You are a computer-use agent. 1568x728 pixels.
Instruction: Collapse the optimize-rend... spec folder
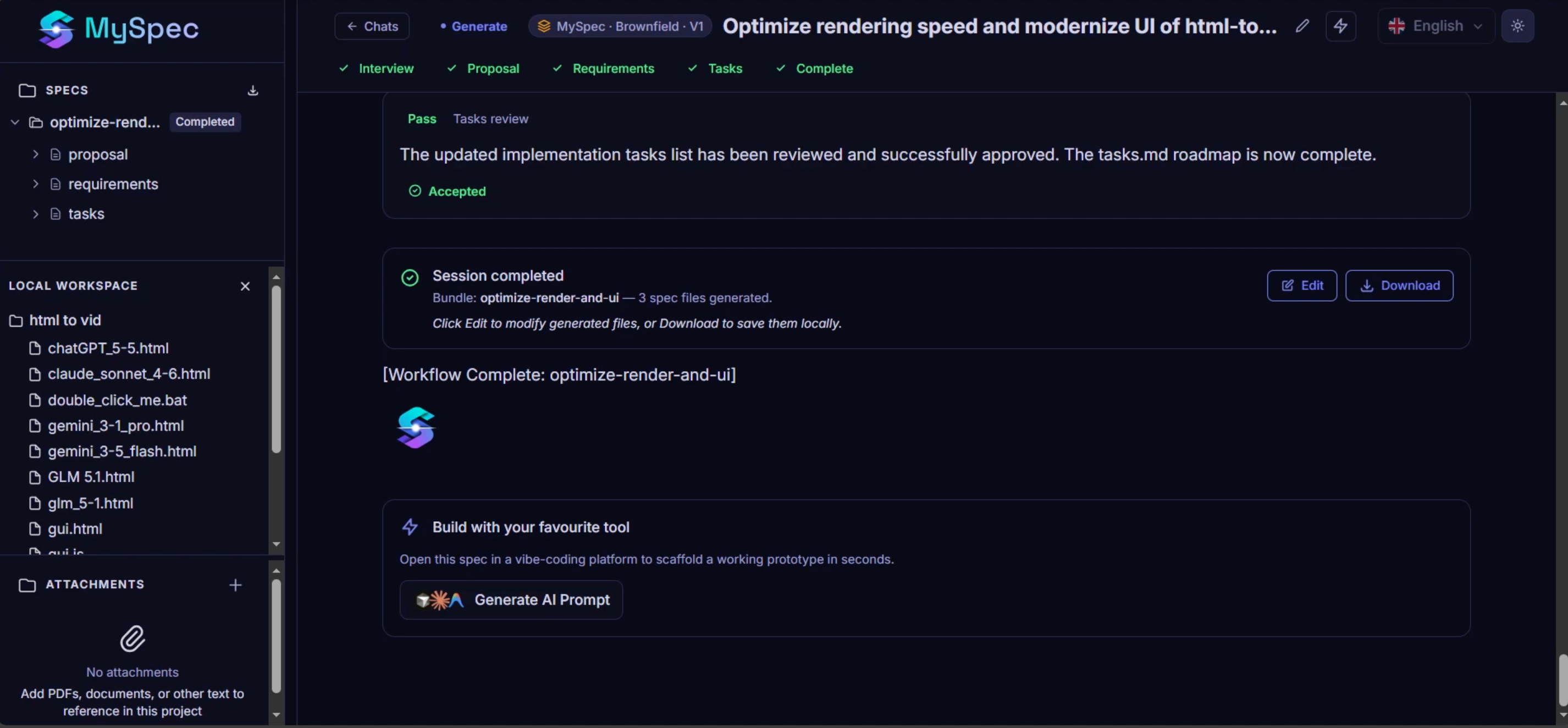(x=15, y=123)
